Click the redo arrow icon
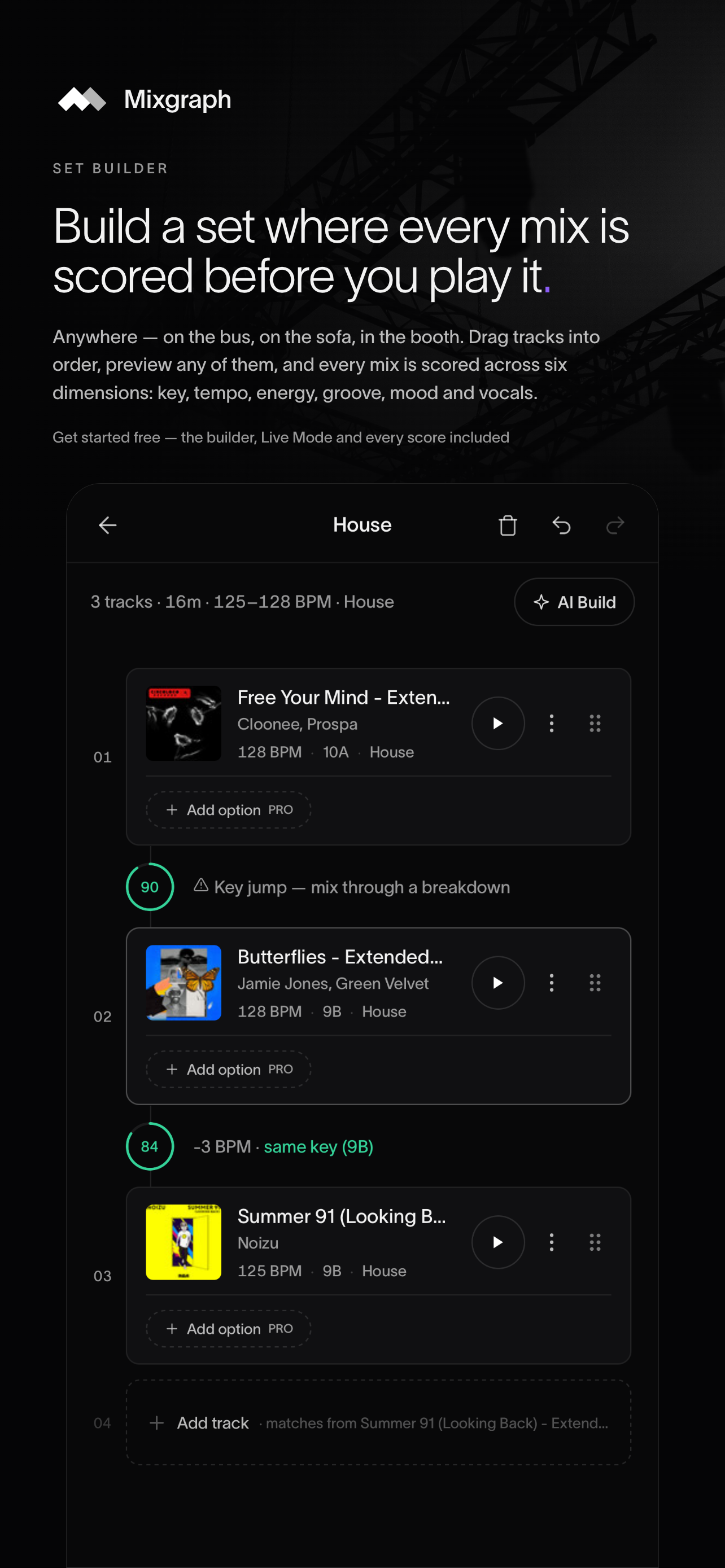The width and height of the screenshot is (725, 1568). 615,525
